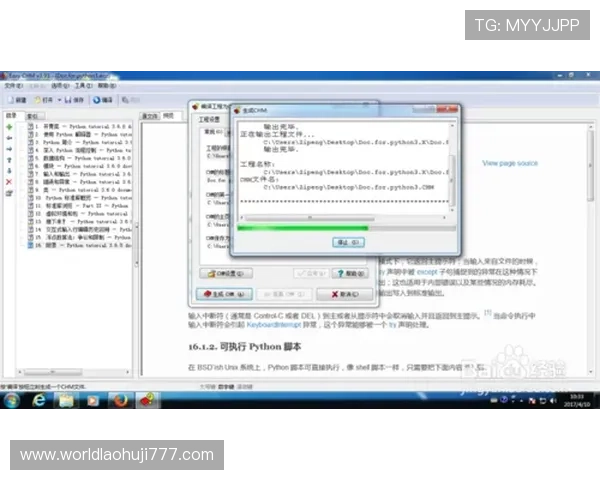Follow the View page source link
Viewport: 600px width, 480px height.
pyautogui.click(x=509, y=163)
